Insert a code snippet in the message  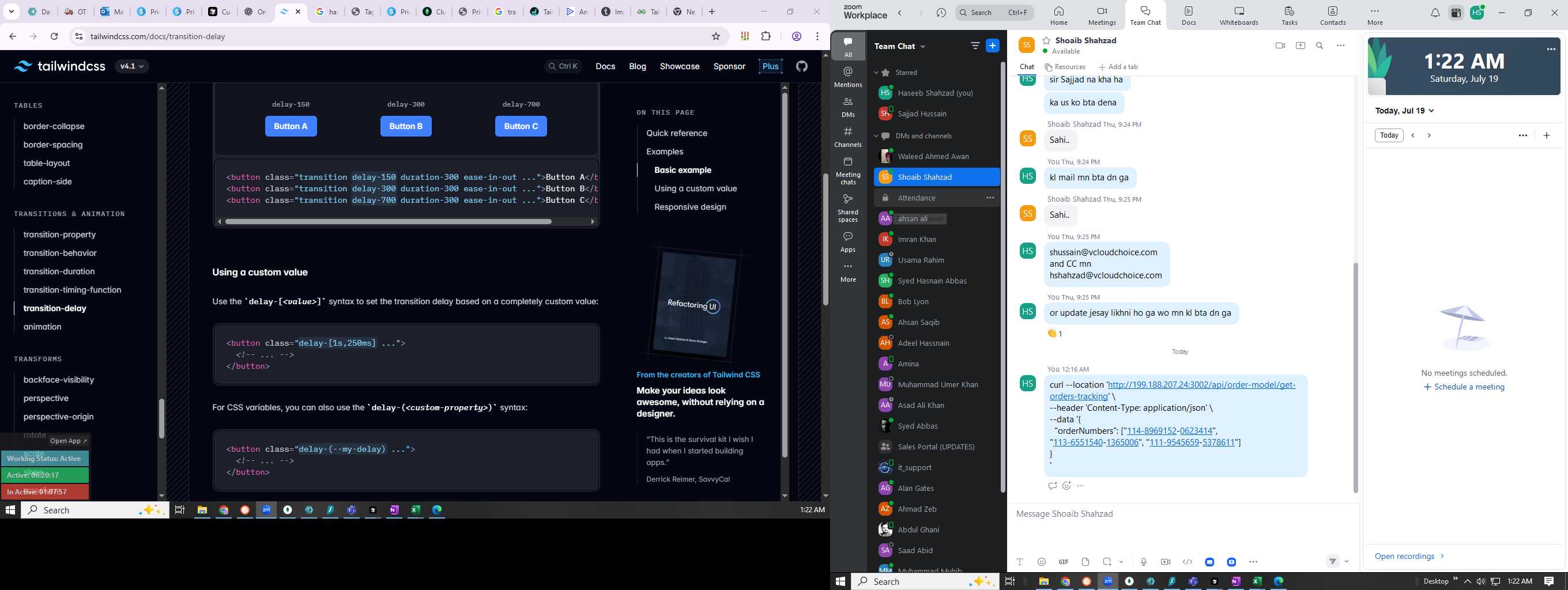[x=1188, y=561]
